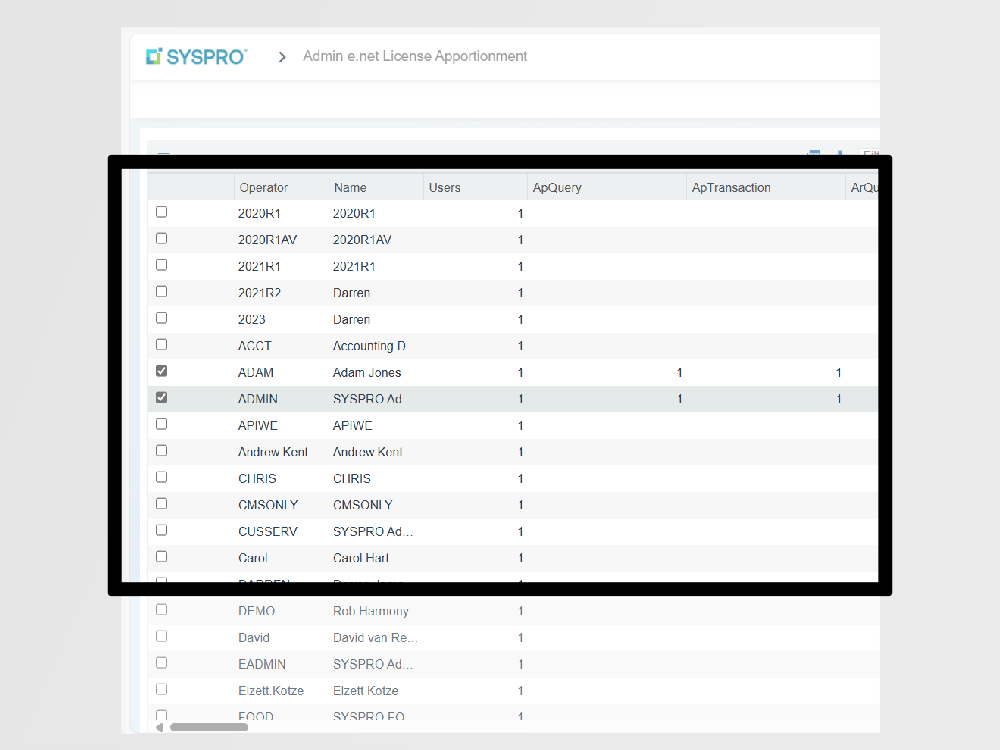Click the ApQuery value for ADAM
The width and height of the screenshot is (1000, 750).
pyautogui.click(x=679, y=372)
